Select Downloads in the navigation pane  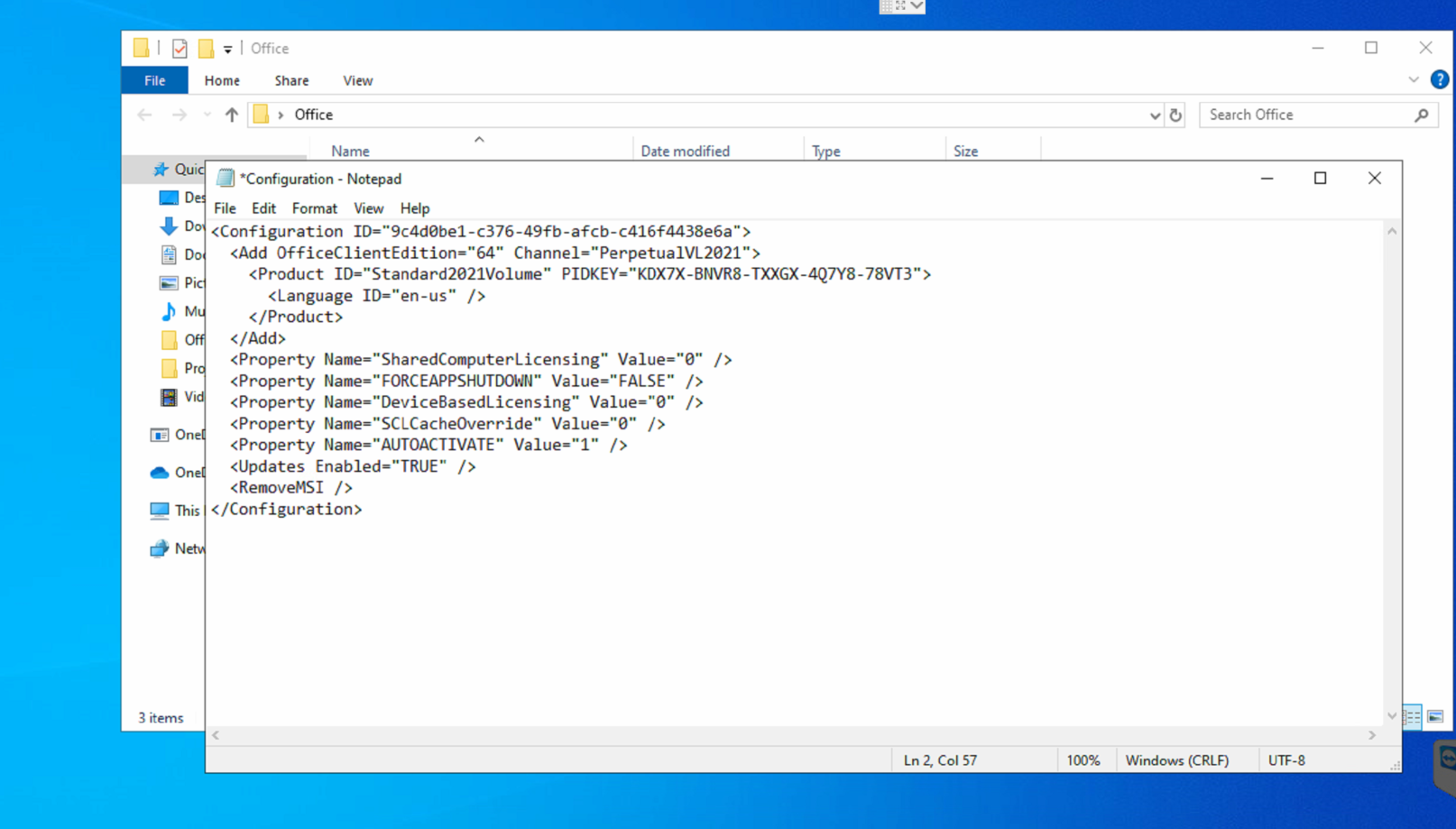181,226
